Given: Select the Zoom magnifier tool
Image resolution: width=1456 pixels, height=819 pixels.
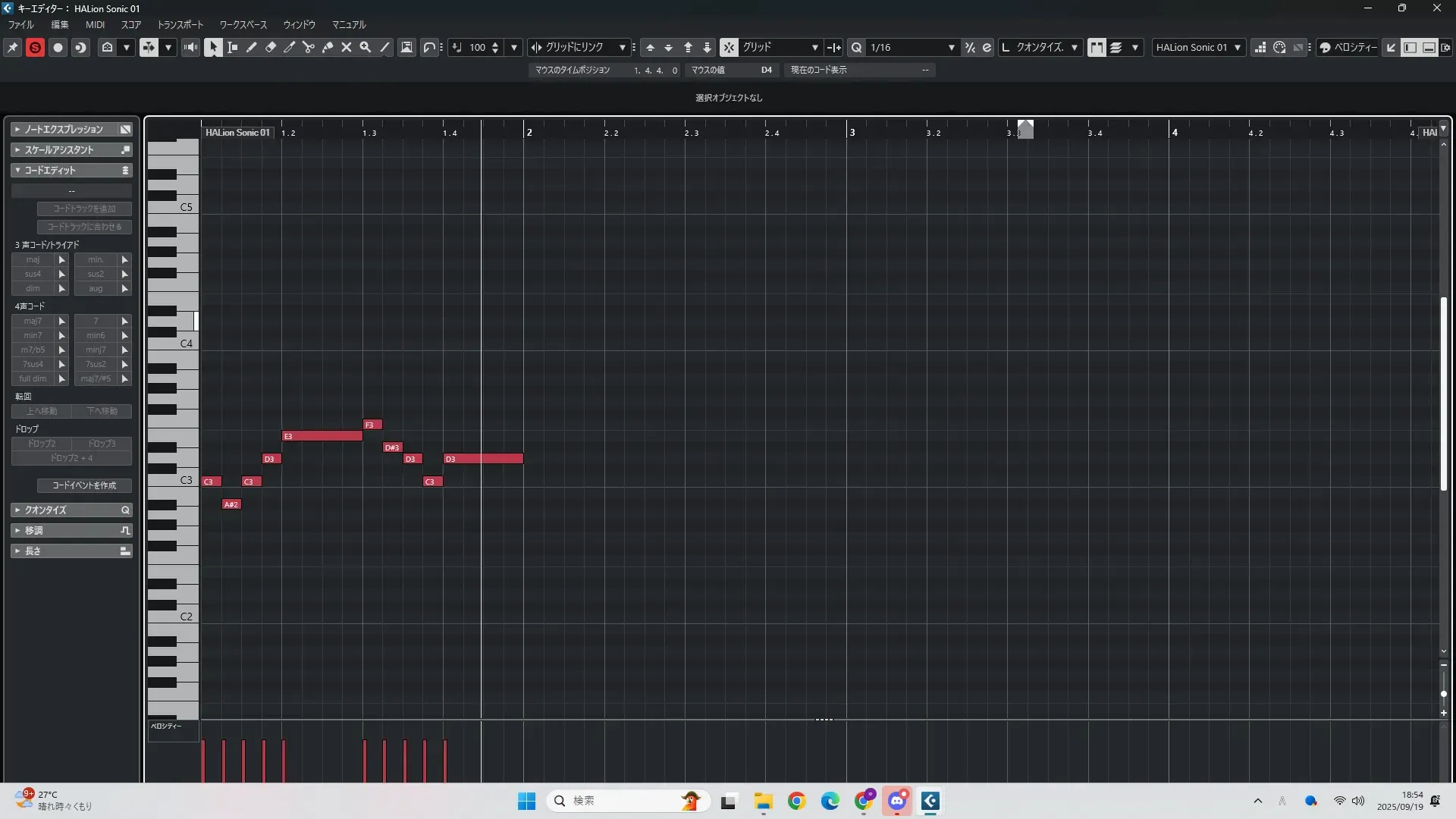Looking at the screenshot, I should (366, 47).
